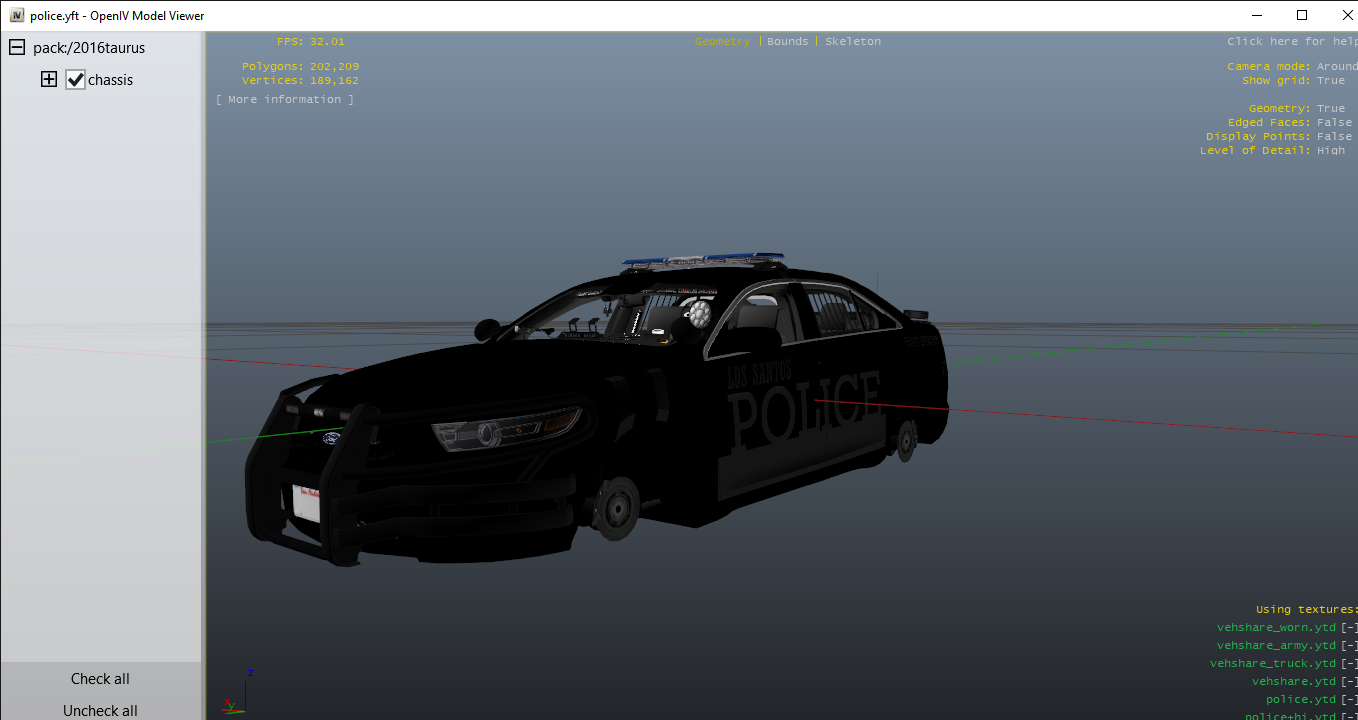Change Level of Detail High setting
The height and width of the screenshot is (720, 1358).
pyautogui.click(x=1330, y=151)
